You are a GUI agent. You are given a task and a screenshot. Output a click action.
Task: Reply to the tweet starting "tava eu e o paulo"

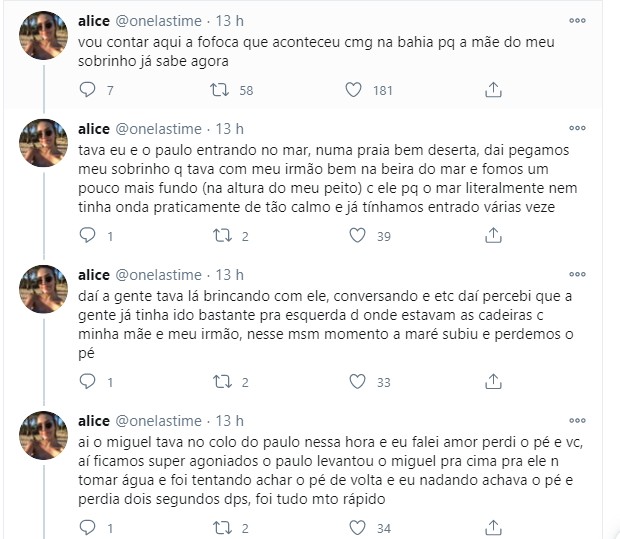pos(87,236)
